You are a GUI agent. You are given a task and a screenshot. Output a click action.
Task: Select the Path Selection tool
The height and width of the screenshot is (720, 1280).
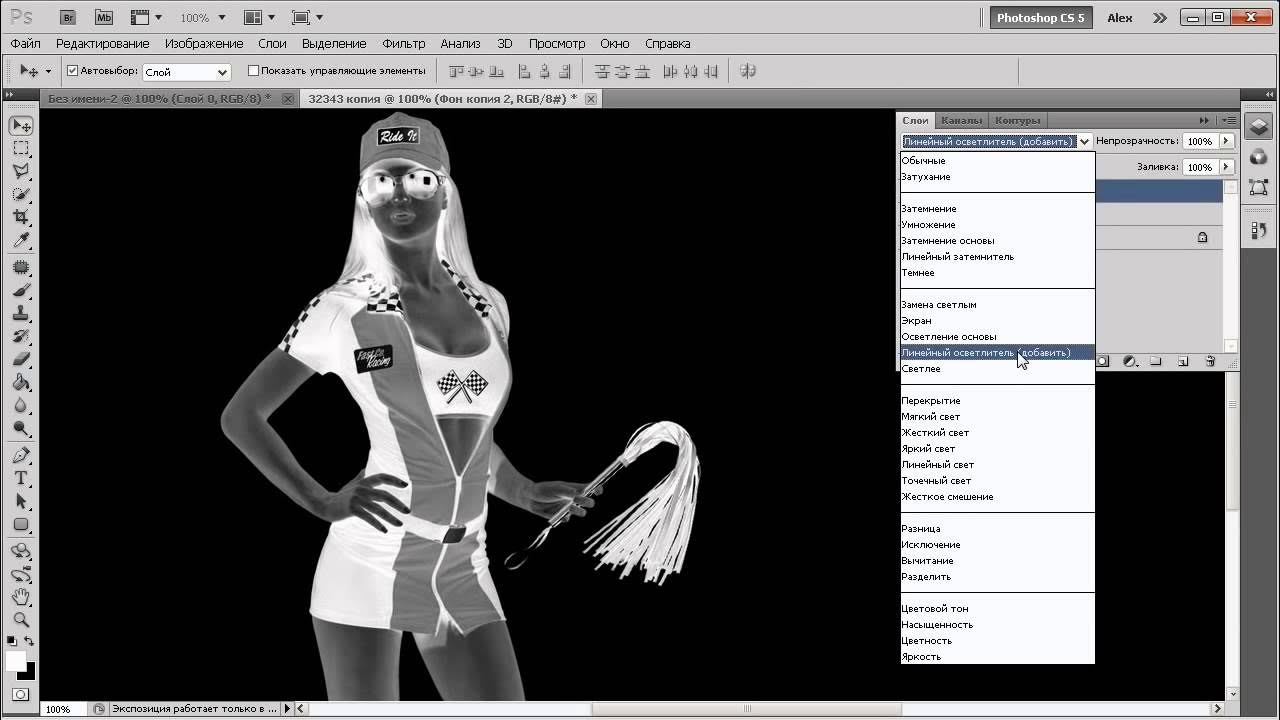pyautogui.click(x=21, y=501)
